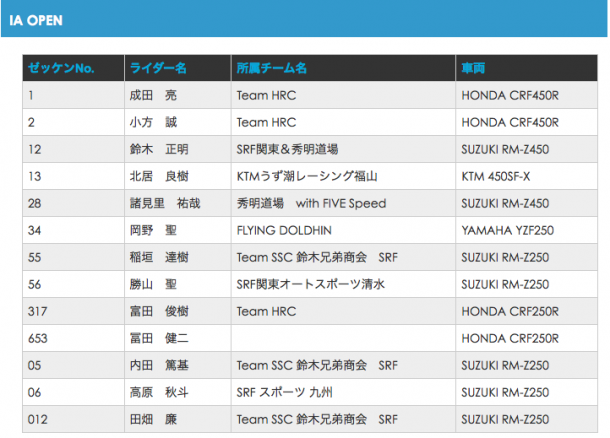
Task: Click bib number 13 cell
Action: (74, 176)
